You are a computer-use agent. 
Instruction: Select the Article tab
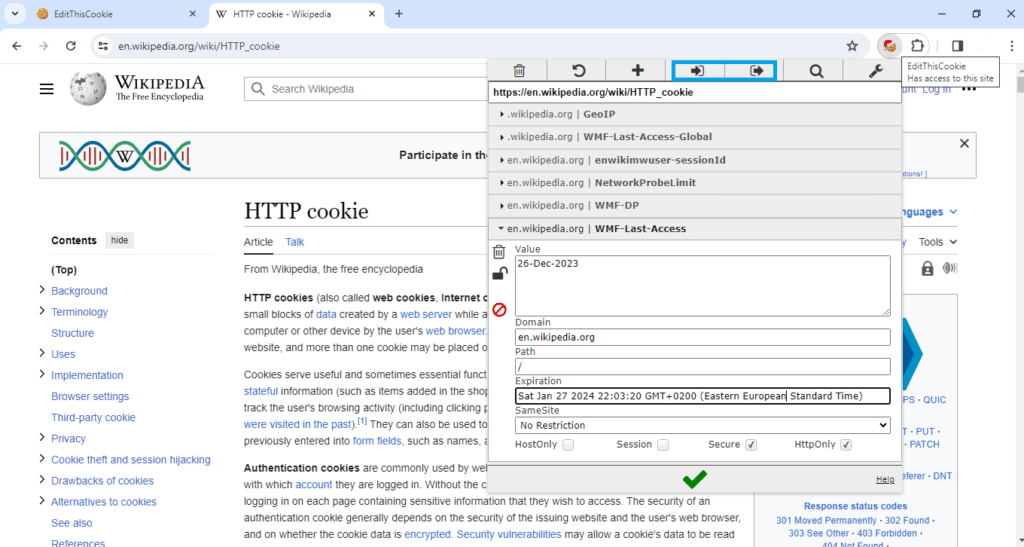258,242
